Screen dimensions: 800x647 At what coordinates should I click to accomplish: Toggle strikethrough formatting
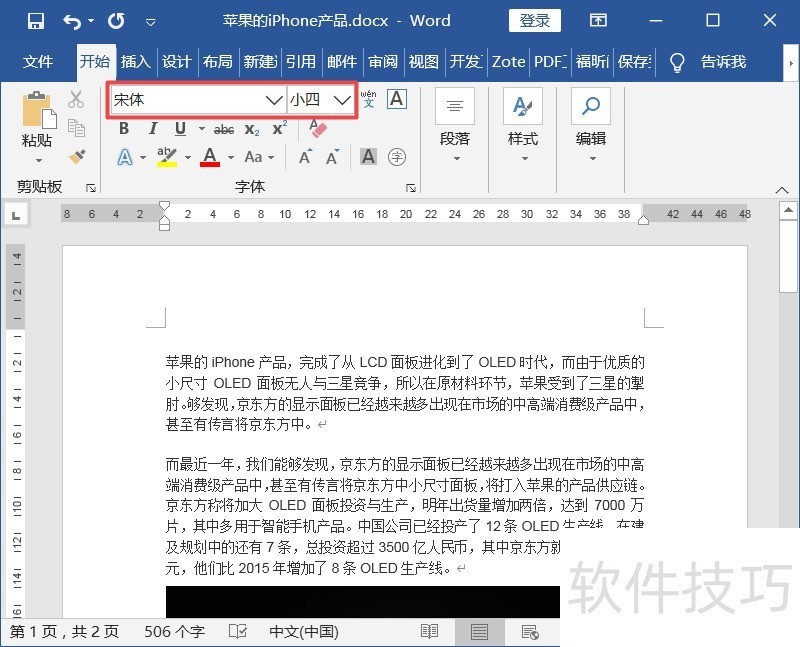point(224,129)
